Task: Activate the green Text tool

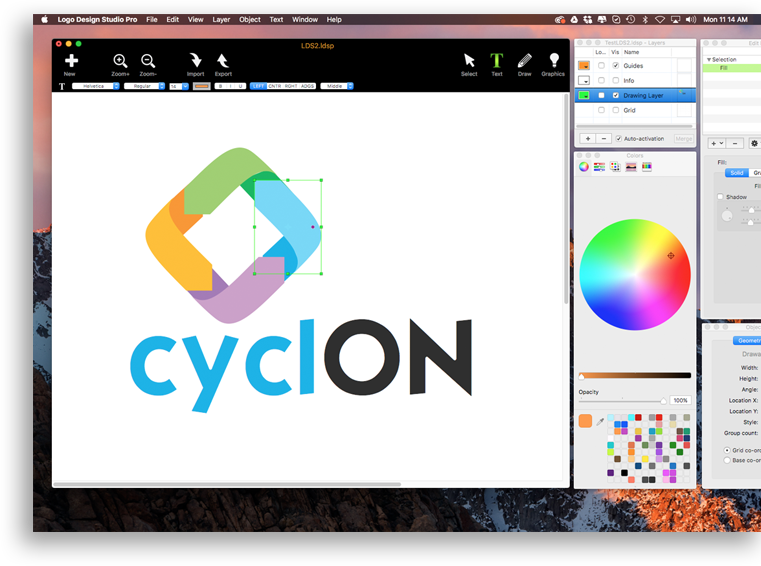Action: tap(496, 60)
